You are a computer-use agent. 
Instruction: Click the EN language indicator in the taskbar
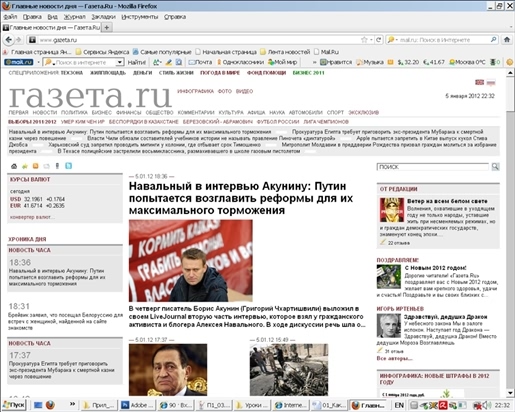tap(399, 405)
